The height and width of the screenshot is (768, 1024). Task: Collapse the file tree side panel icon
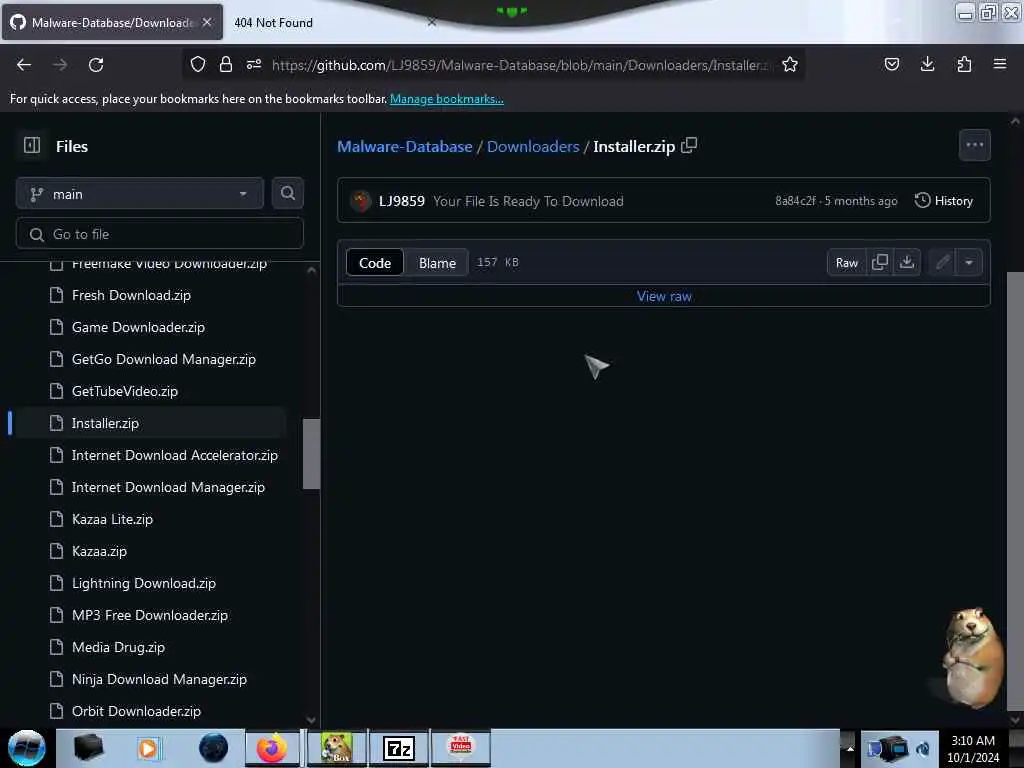[x=32, y=145]
